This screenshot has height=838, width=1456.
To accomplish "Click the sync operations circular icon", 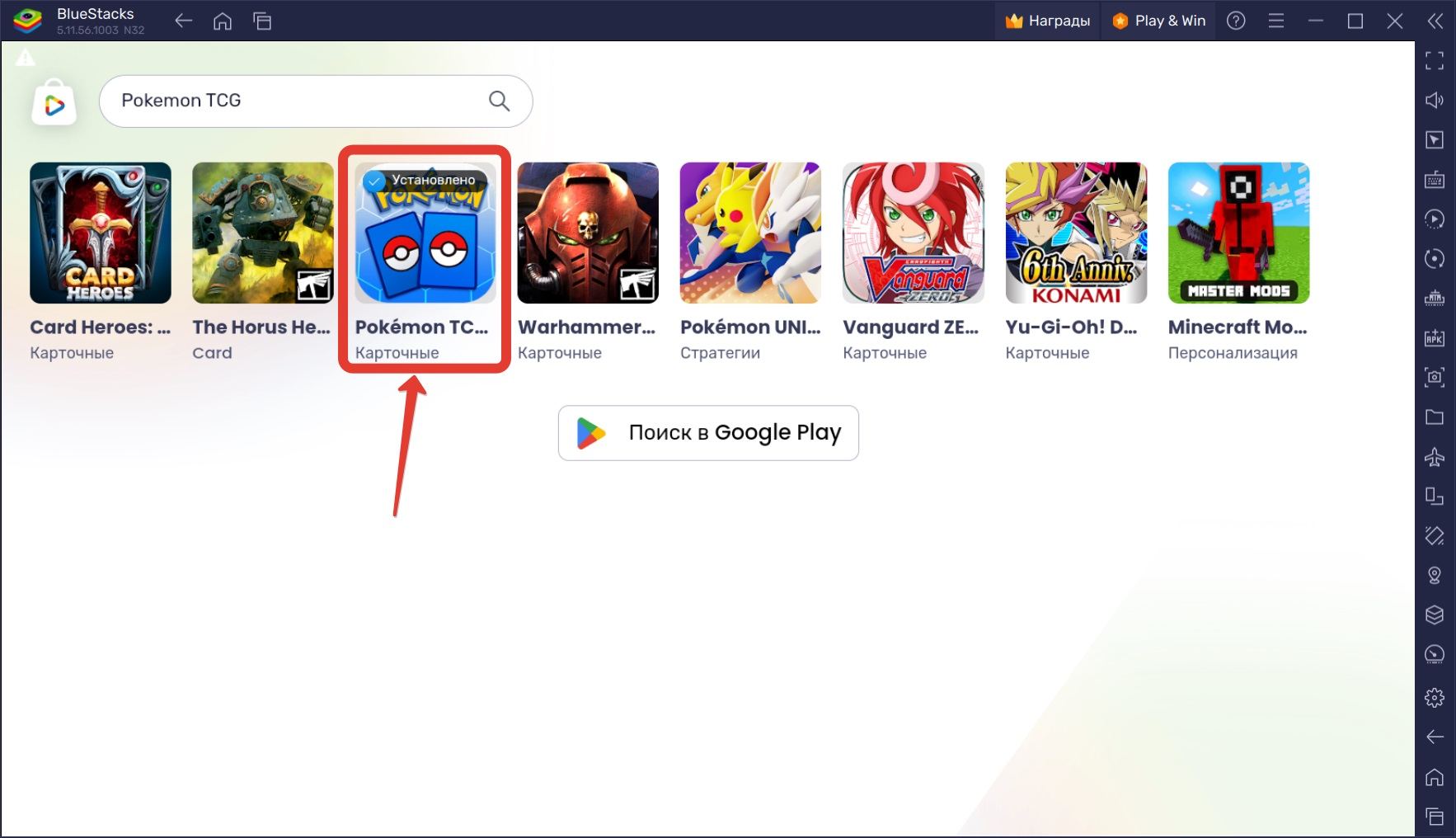I will (1435, 259).
